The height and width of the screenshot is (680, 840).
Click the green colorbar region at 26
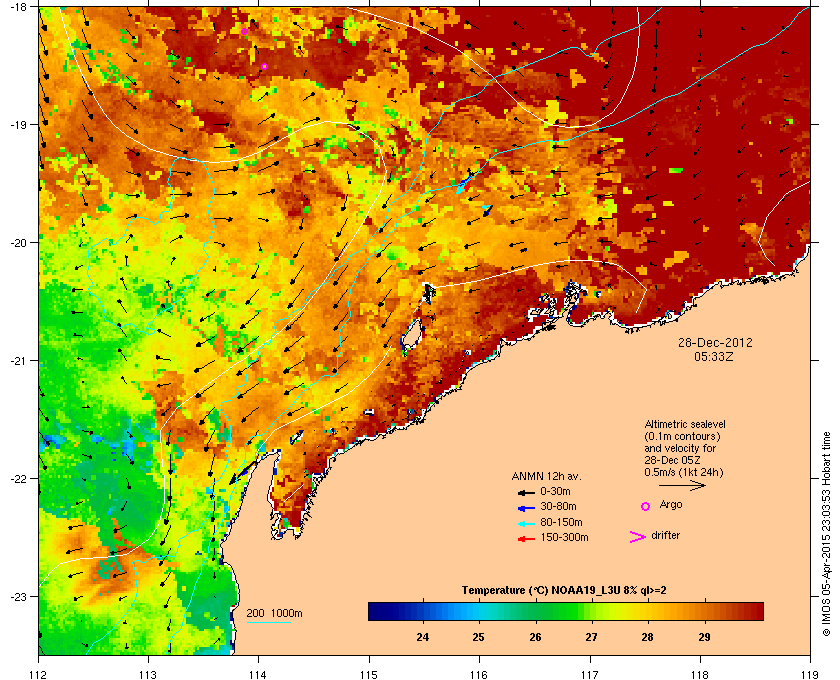pyautogui.click(x=535, y=611)
